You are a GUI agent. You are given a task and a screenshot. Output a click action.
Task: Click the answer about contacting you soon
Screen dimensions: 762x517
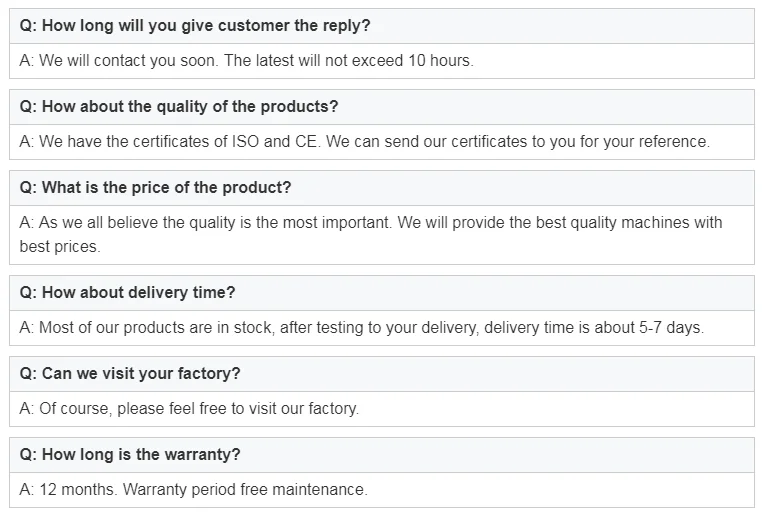[246, 61]
